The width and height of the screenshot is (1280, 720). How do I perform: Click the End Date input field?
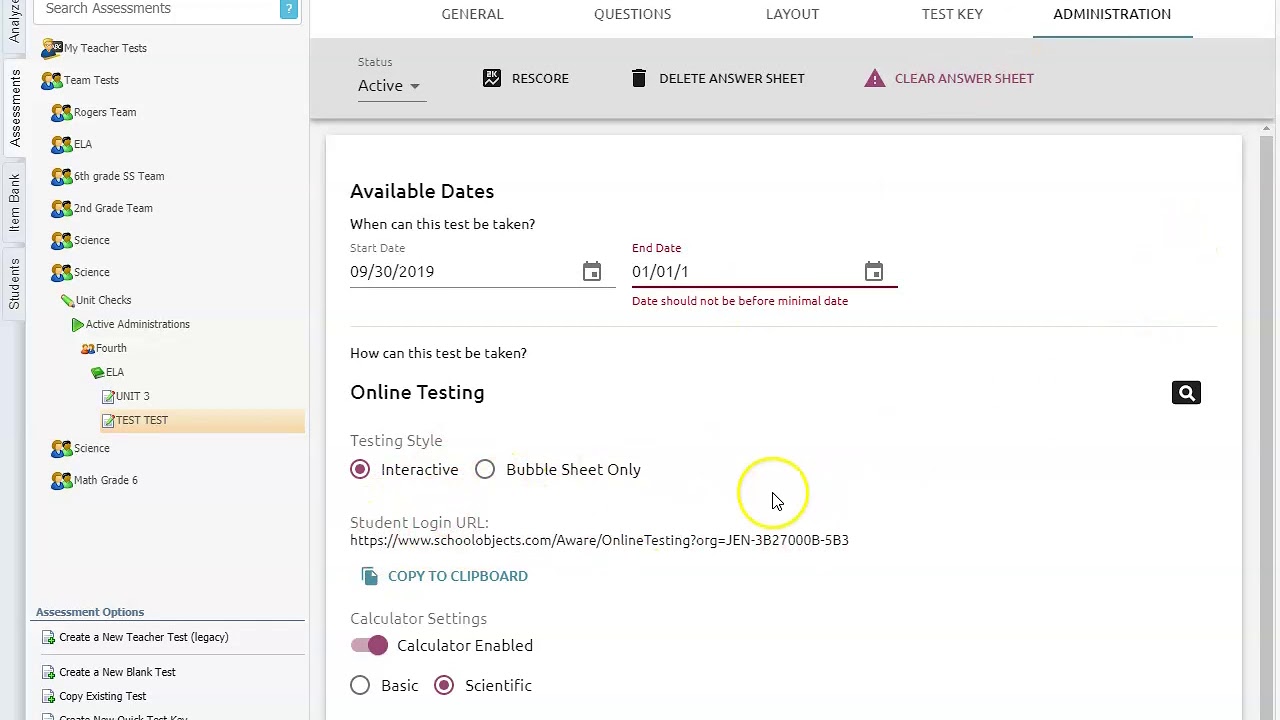coord(740,272)
